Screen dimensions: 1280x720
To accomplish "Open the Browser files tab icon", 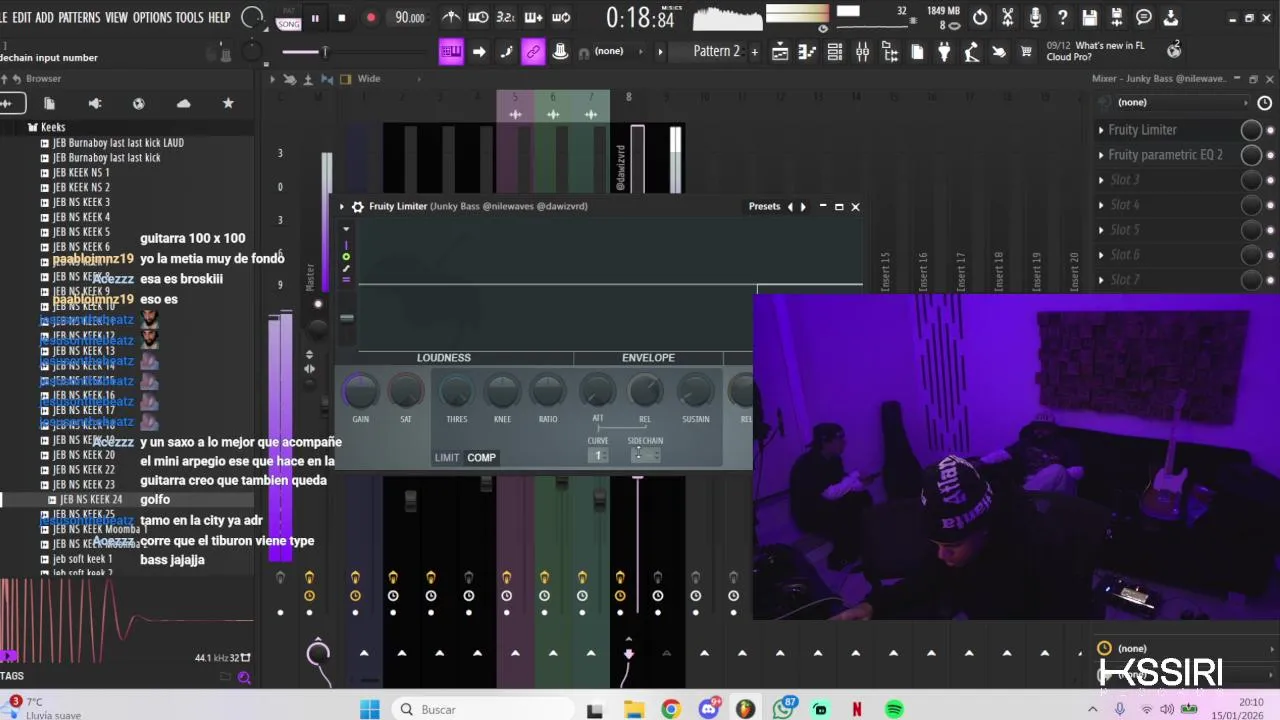I will coord(49,103).
